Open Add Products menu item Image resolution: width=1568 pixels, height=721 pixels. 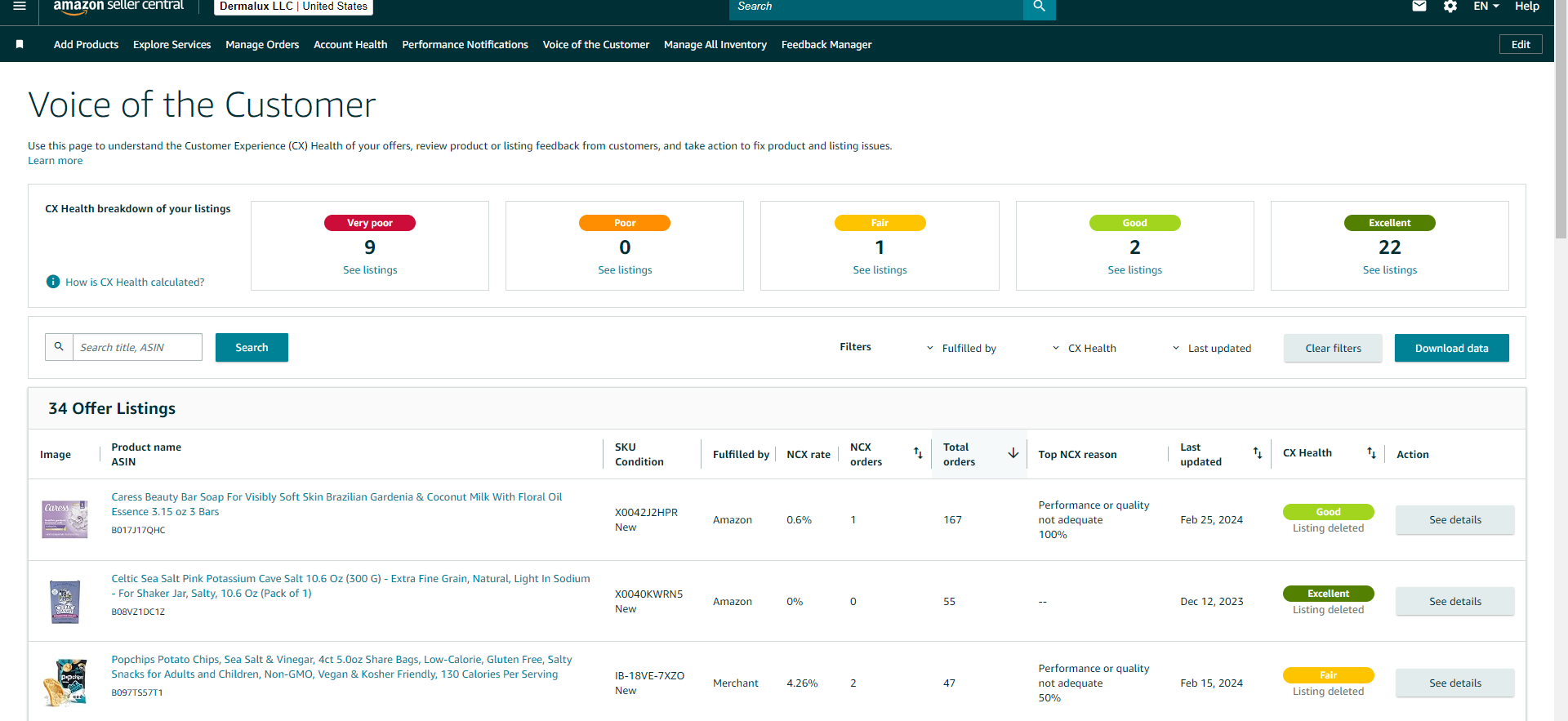point(86,45)
